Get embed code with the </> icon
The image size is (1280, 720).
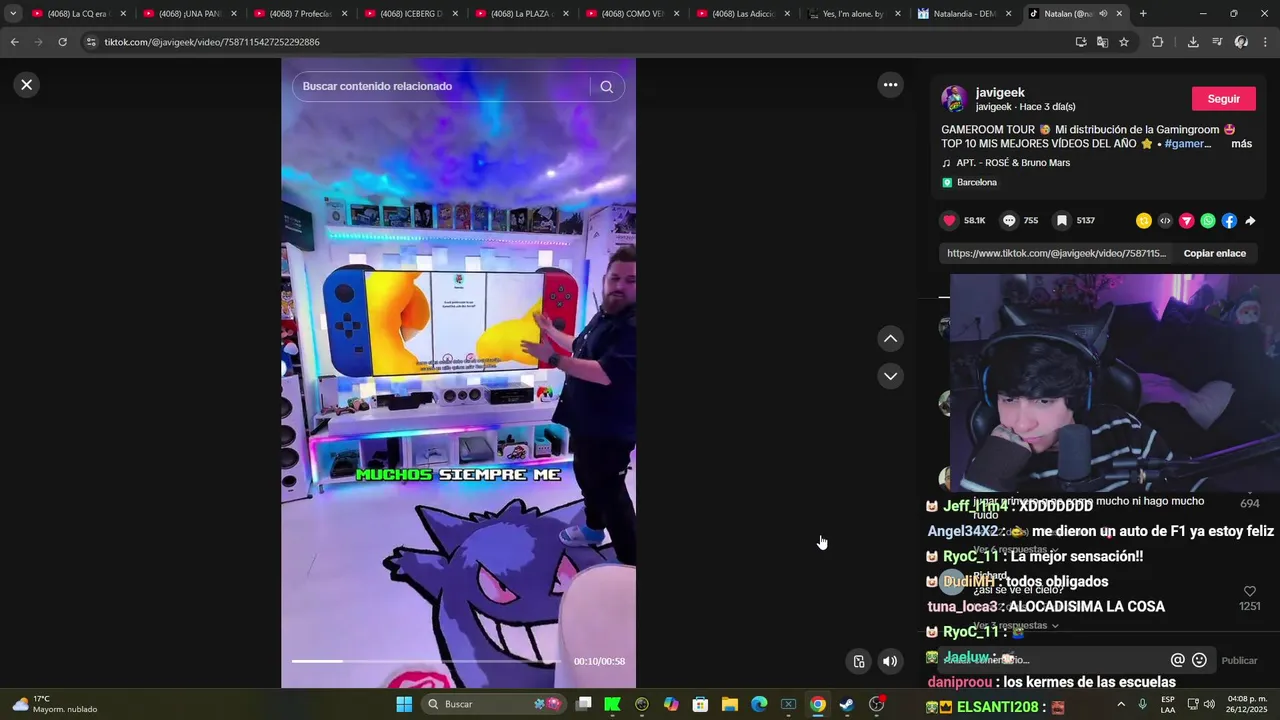(x=1165, y=221)
